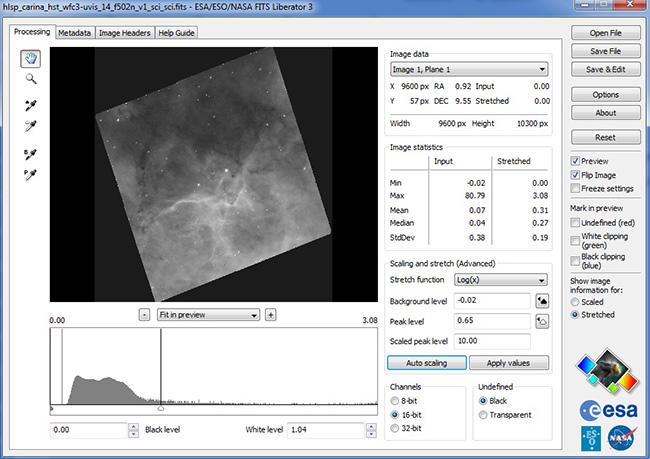The width and height of the screenshot is (650, 459).
Task: Click the white level histogram slider handle
Action: [x=161, y=408]
